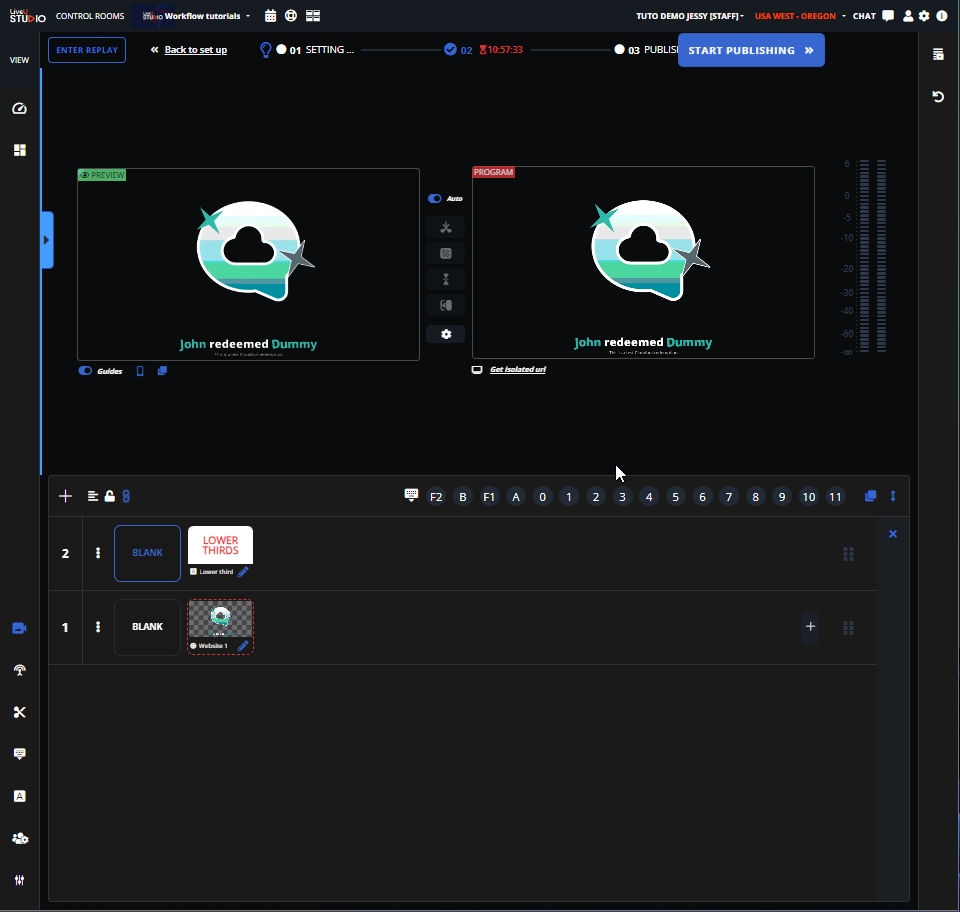
Task: Select the fourth transition icon above the gear
Action: [446, 305]
